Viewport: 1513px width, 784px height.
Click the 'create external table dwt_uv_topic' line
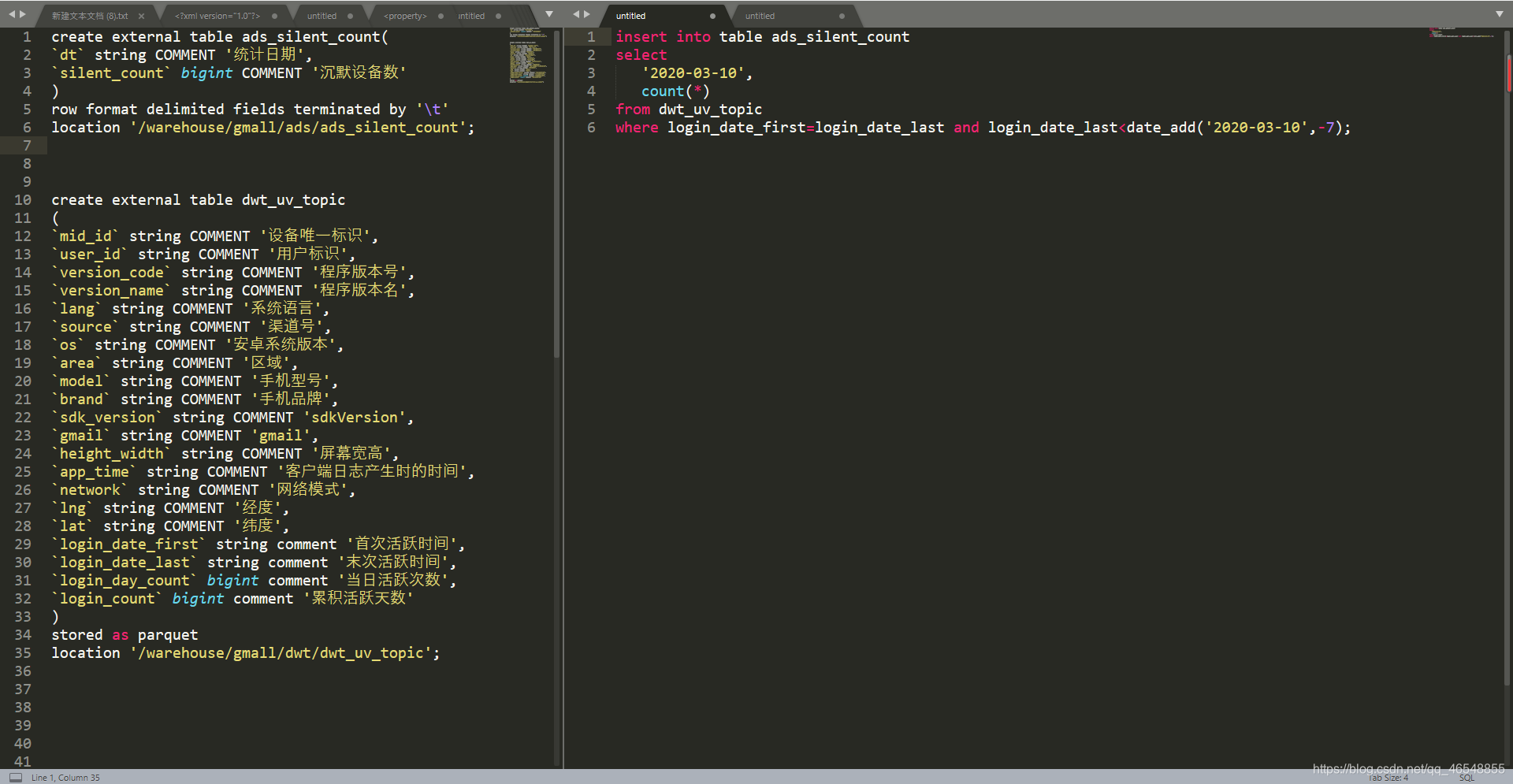click(199, 200)
